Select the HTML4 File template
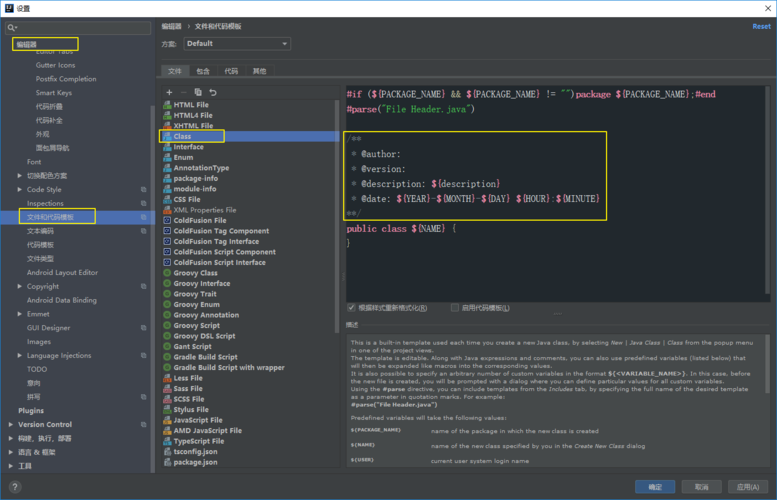The width and height of the screenshot is (777, 500). click(193, 115)
